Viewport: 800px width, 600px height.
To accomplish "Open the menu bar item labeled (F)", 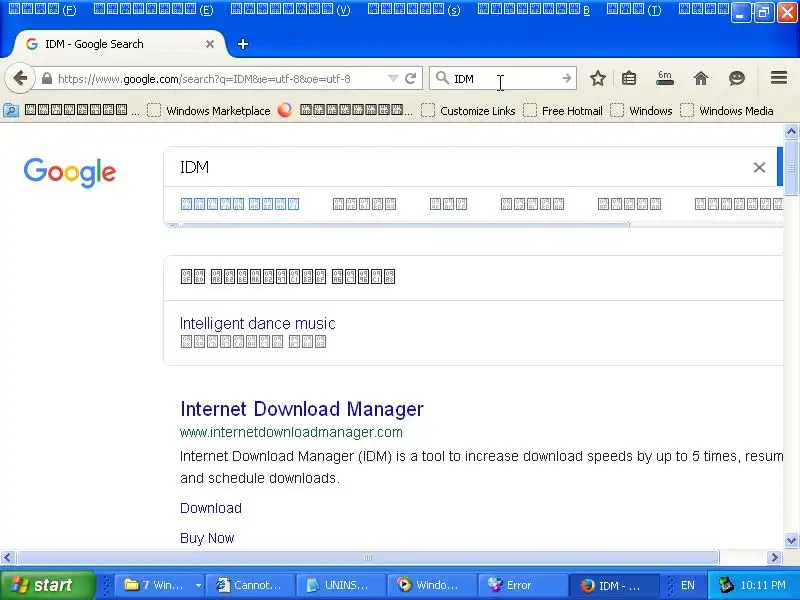I will (43, 9).
